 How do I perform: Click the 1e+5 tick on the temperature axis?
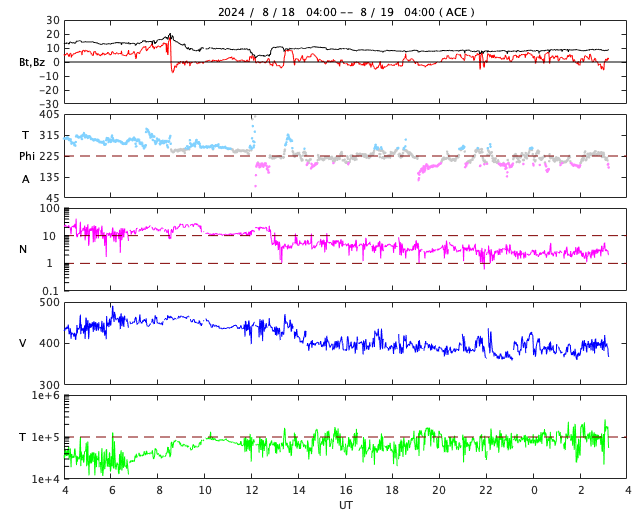tap(46, 437)
